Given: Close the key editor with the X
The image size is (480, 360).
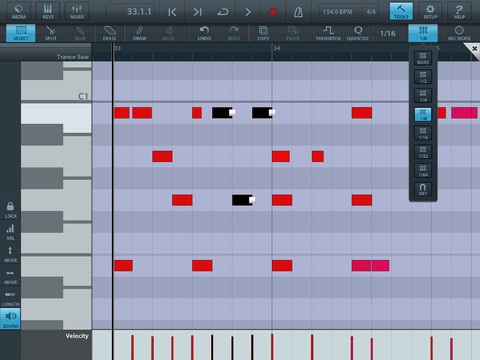Looking at the screenshot, I should tap(474, 49).
